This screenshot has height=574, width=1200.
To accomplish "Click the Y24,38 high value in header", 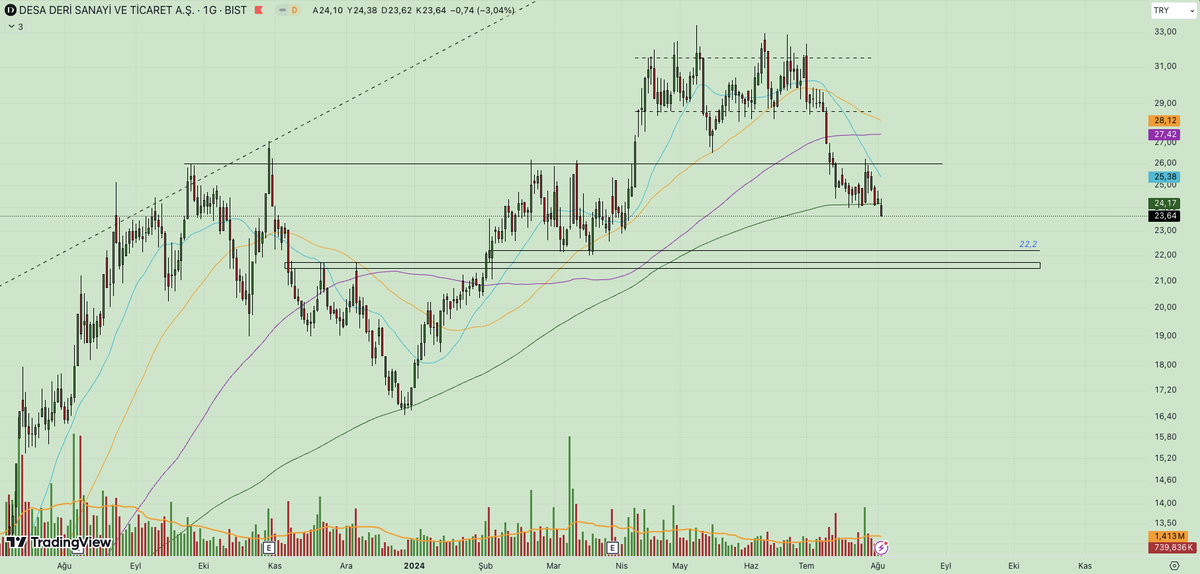I will click(363, 10).
